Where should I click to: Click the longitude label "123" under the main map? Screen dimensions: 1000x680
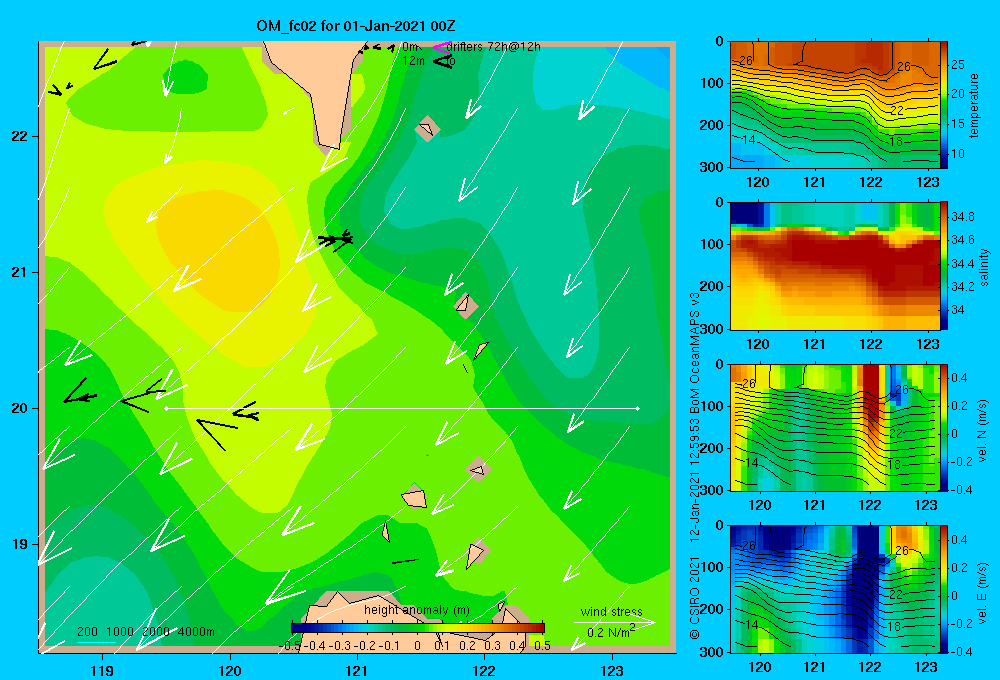click(x=612, y=670)
